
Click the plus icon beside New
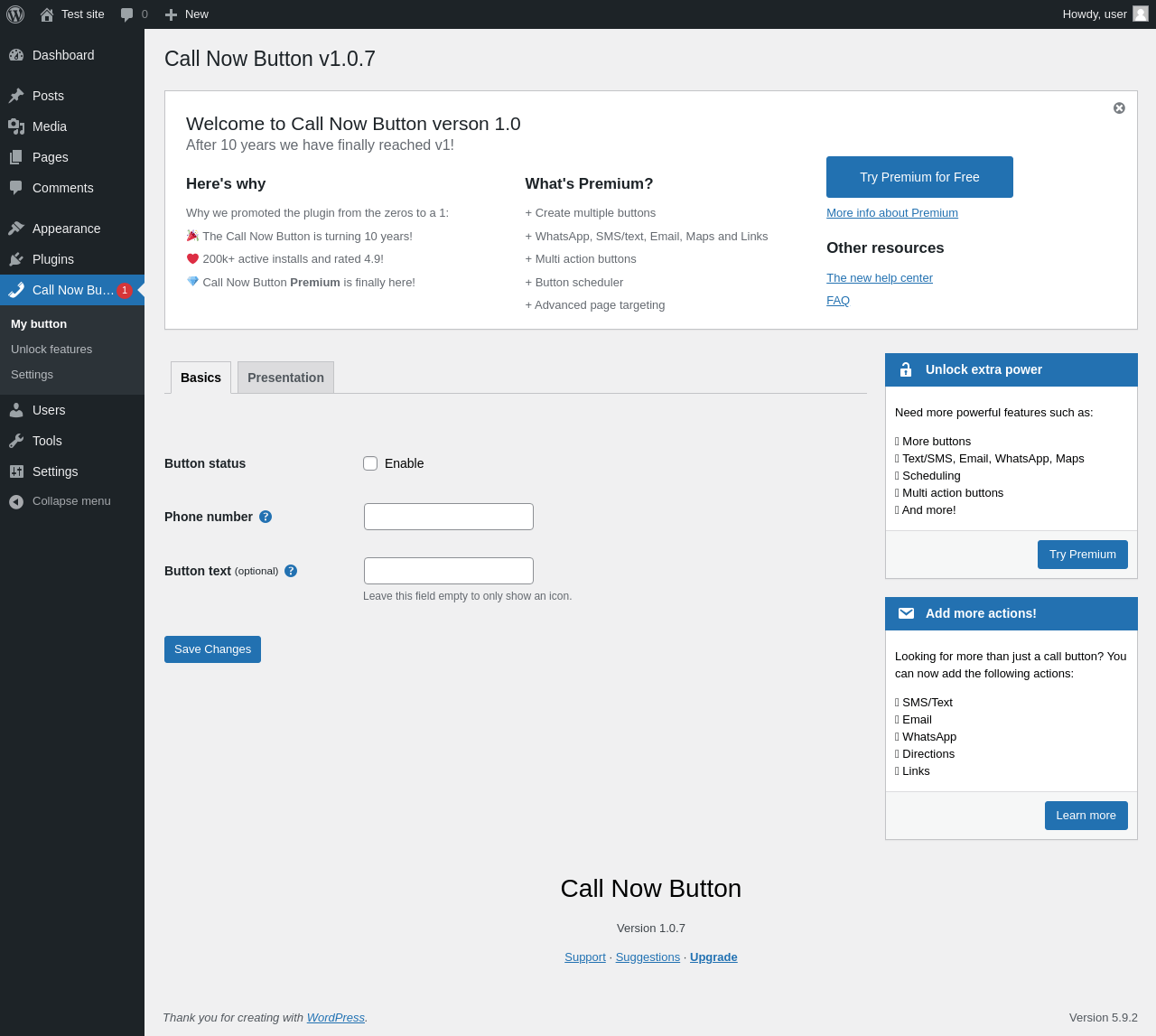[171, 14]
